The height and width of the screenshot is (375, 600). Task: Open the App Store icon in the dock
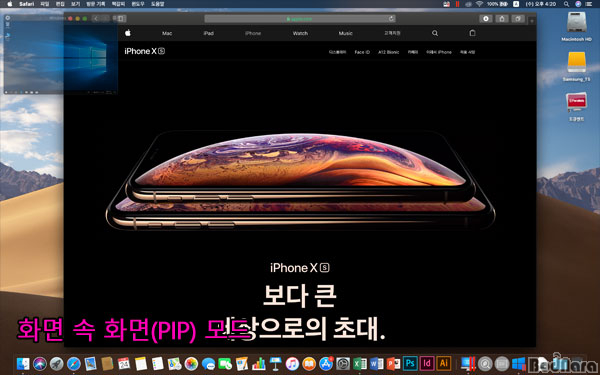(326, 363)
